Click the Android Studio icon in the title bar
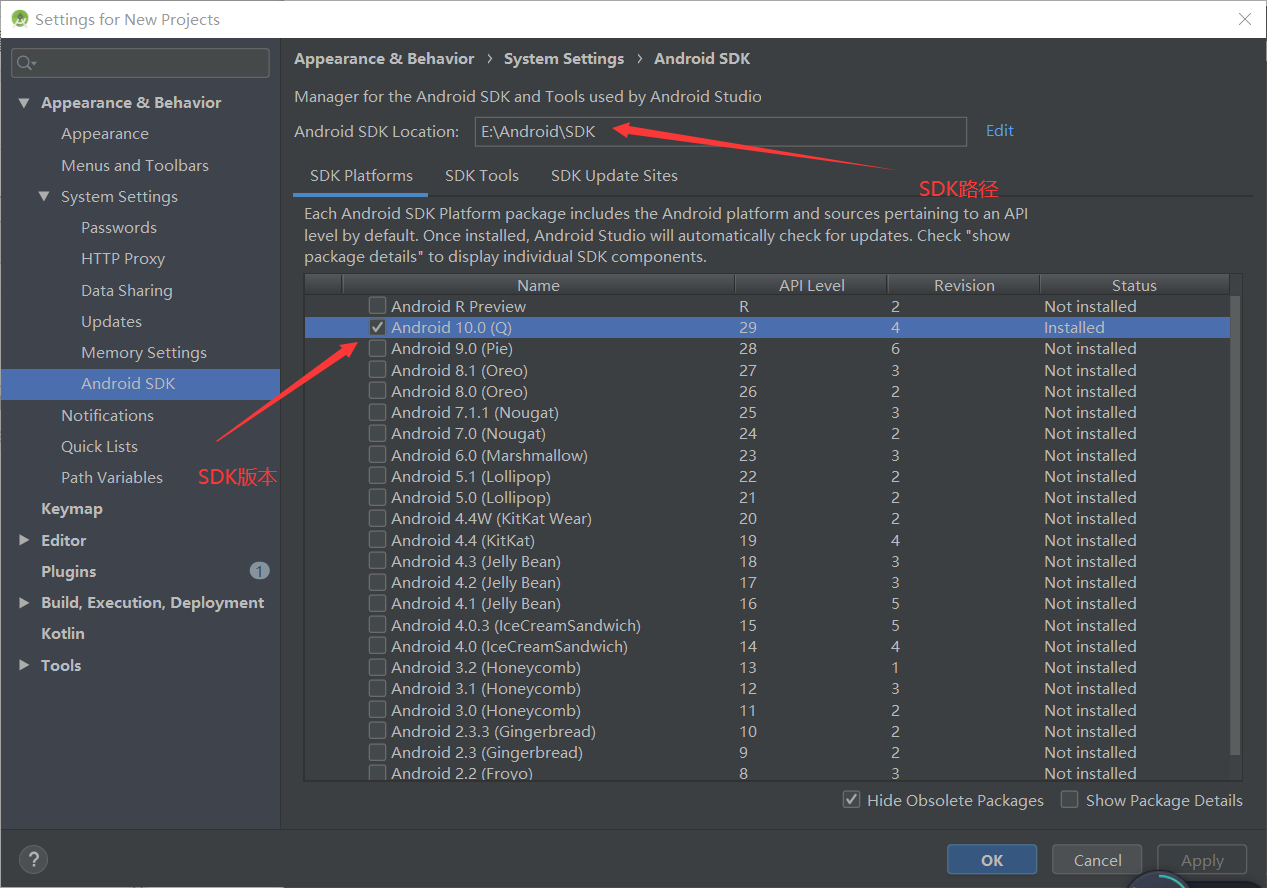The height and width of the screenshot is (888, 1267). 19,19
